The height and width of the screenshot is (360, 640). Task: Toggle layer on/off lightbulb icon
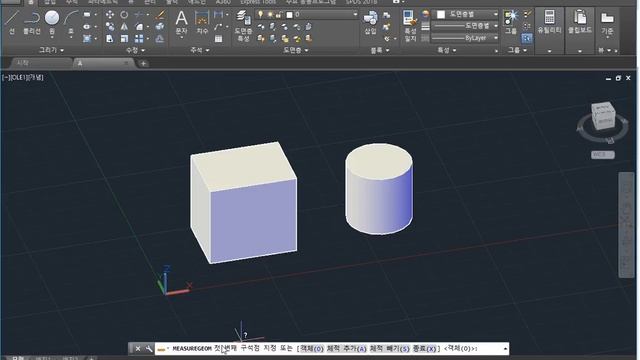(x=260, y=15)
